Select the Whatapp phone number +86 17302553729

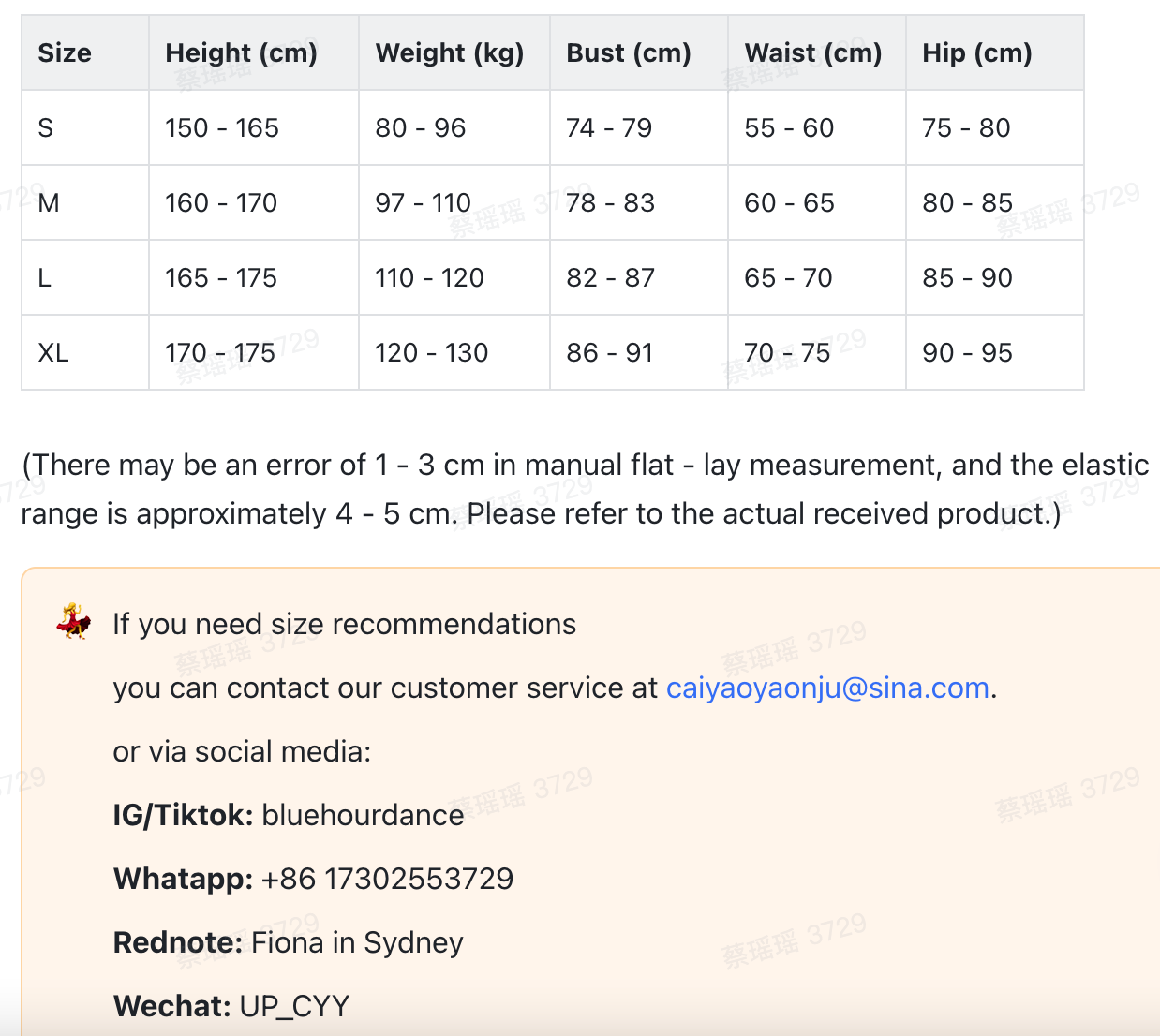coord(387,880)
